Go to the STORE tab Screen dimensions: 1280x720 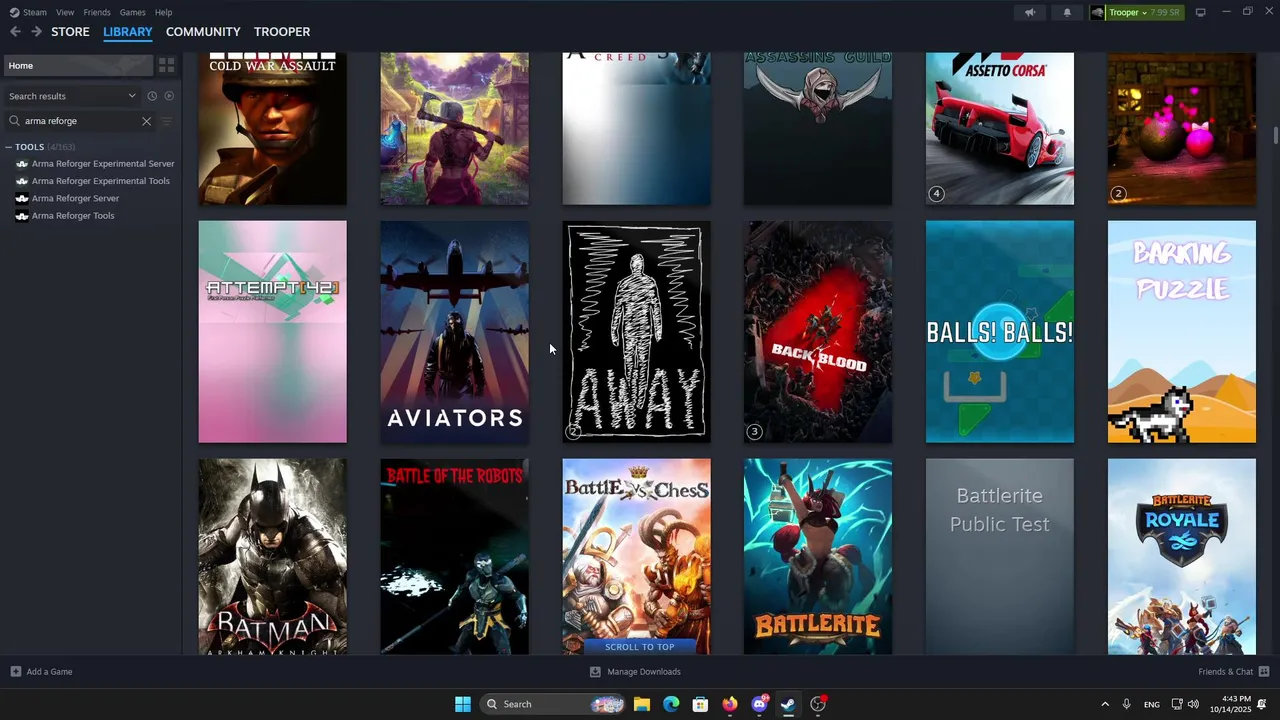70,32
